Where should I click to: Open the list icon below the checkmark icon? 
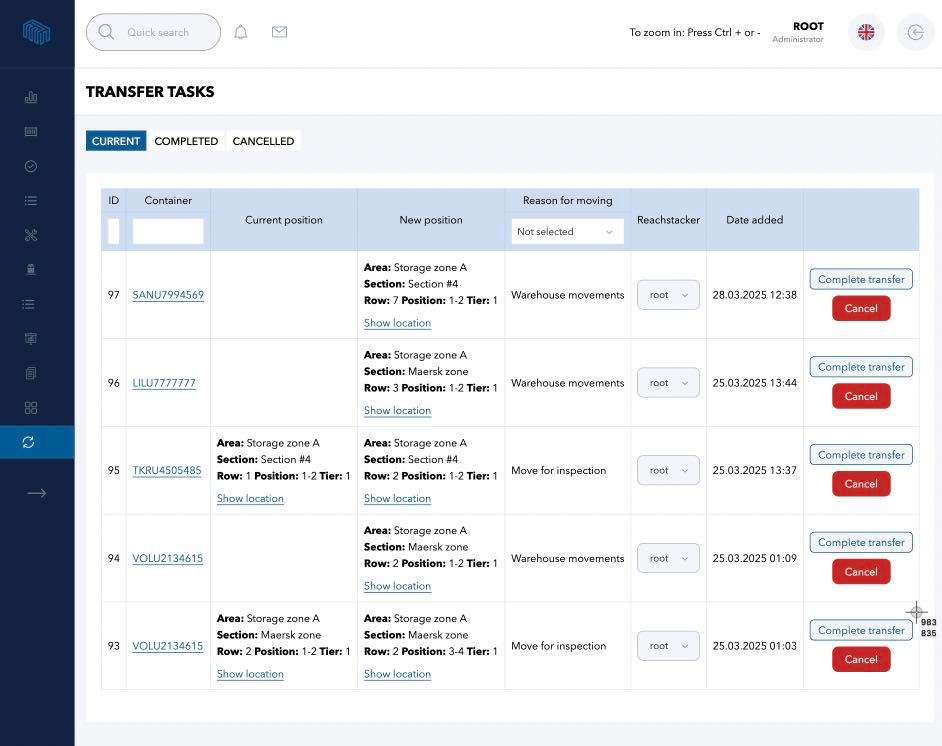31,201
